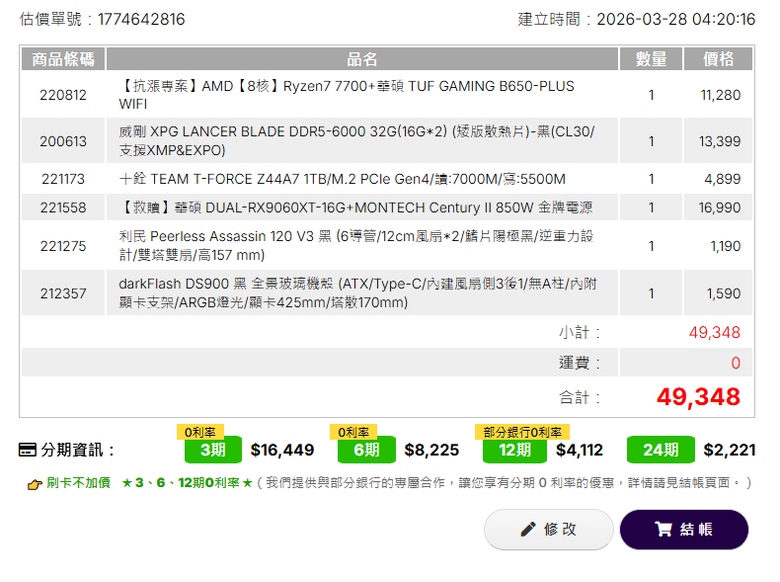
Task: Click the price 4,899
Action: tap(722, 179)
